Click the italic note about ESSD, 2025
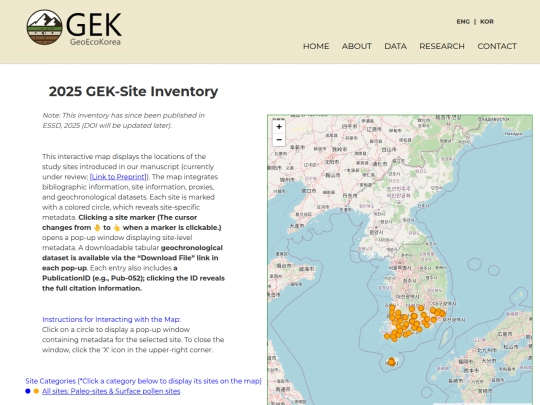 (123, 120)
